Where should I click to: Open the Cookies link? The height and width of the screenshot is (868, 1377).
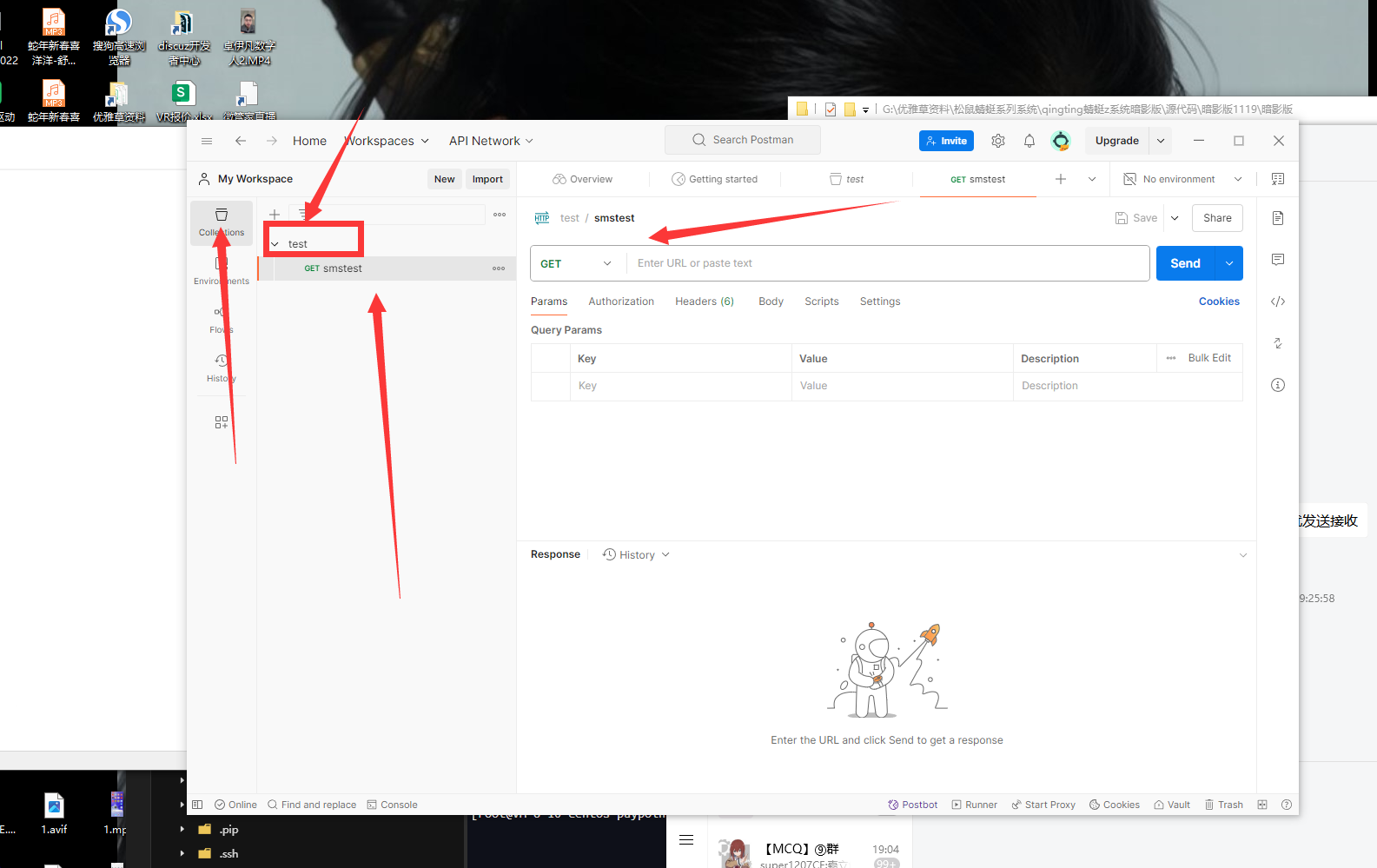point(1219,301)
